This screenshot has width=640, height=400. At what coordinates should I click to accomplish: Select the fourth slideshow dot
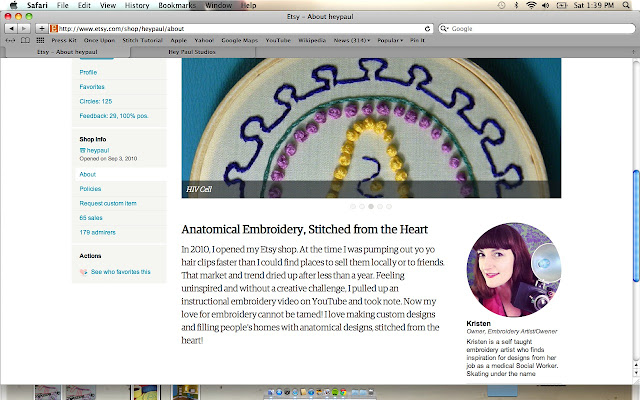pos(380,207)
